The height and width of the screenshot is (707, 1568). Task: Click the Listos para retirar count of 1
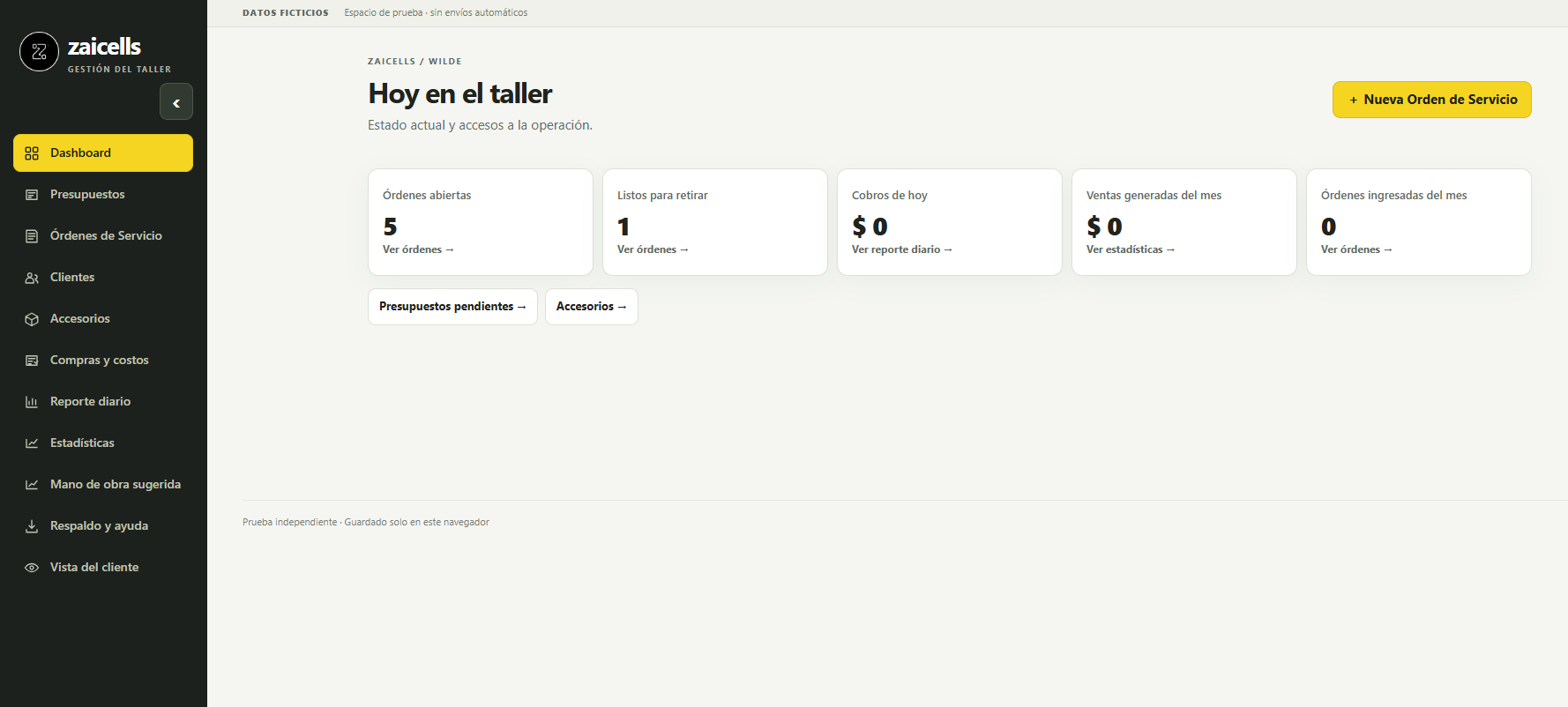coord(623,227)
